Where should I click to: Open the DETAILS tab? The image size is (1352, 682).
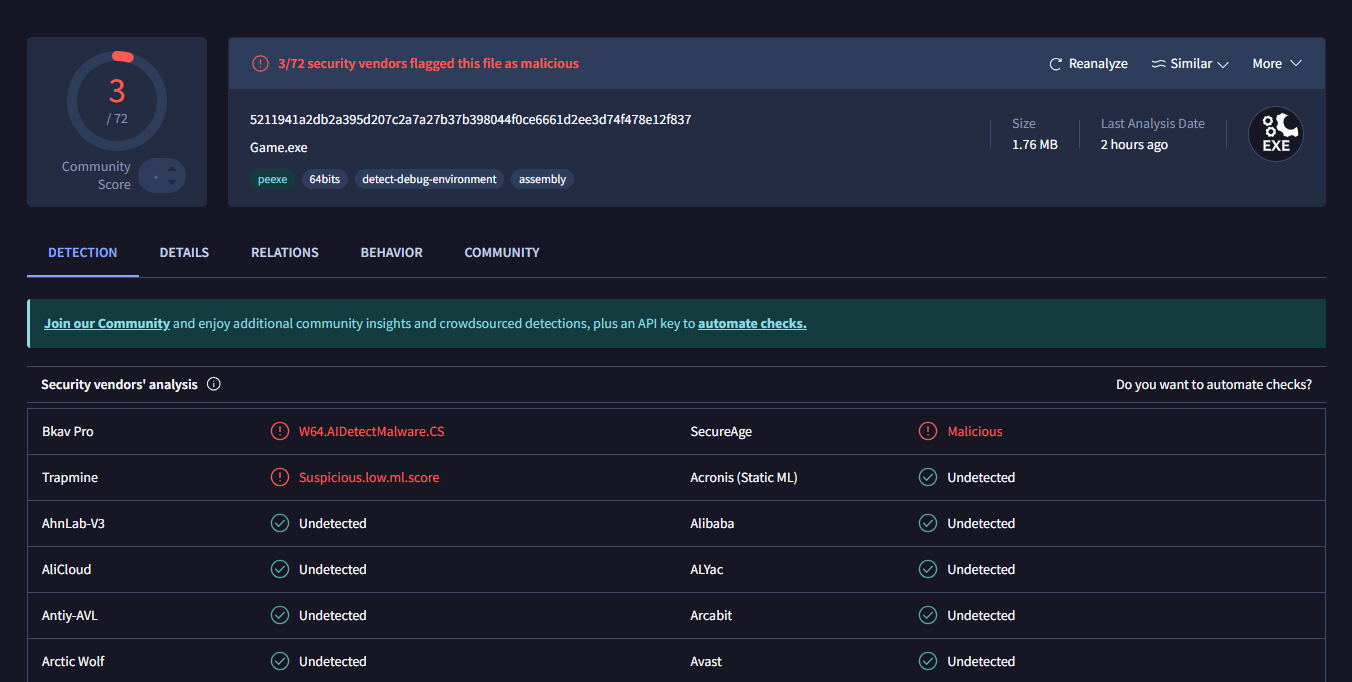tap(184, 253)
